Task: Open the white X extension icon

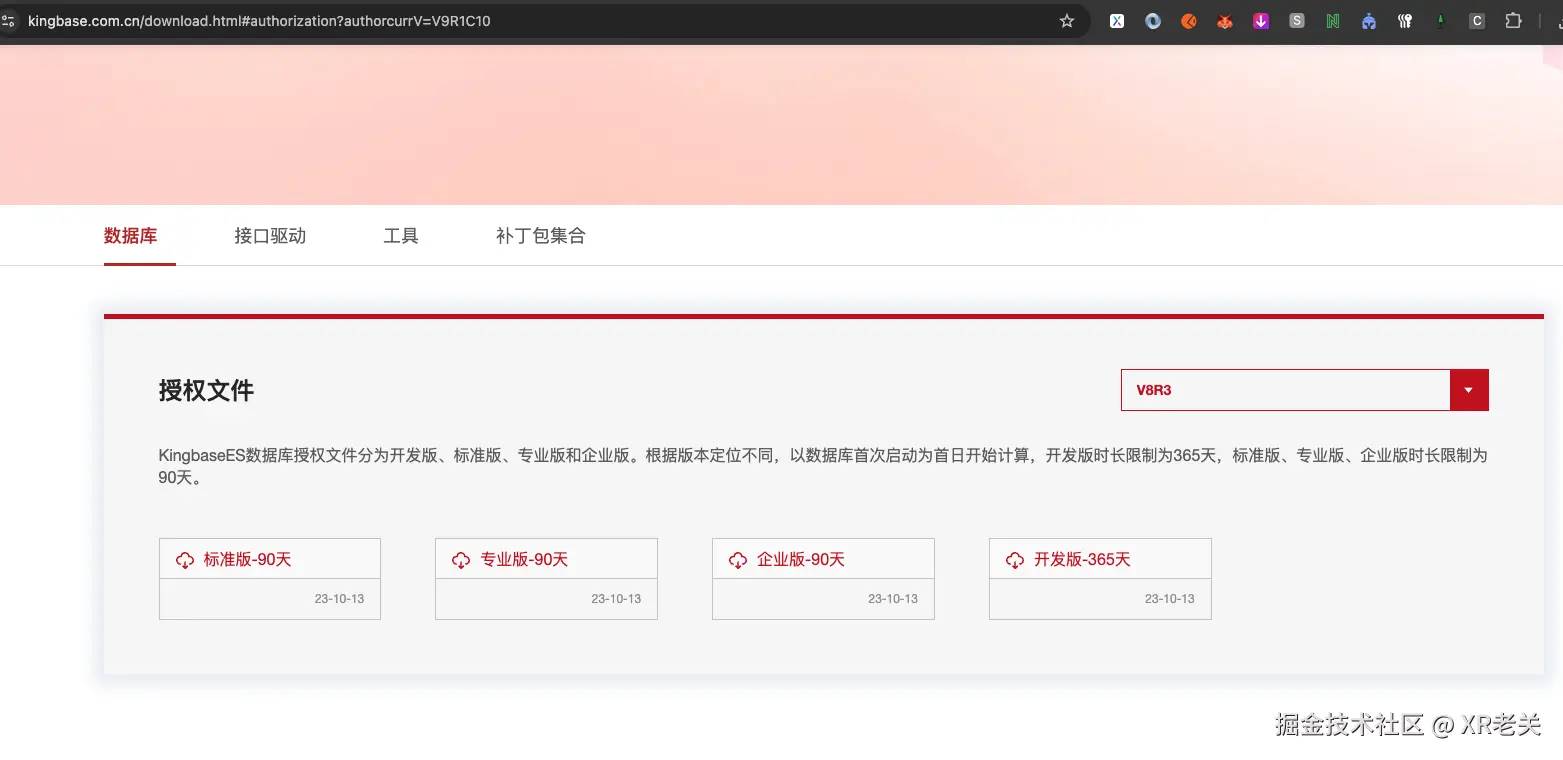Action: pos(1117,21)
